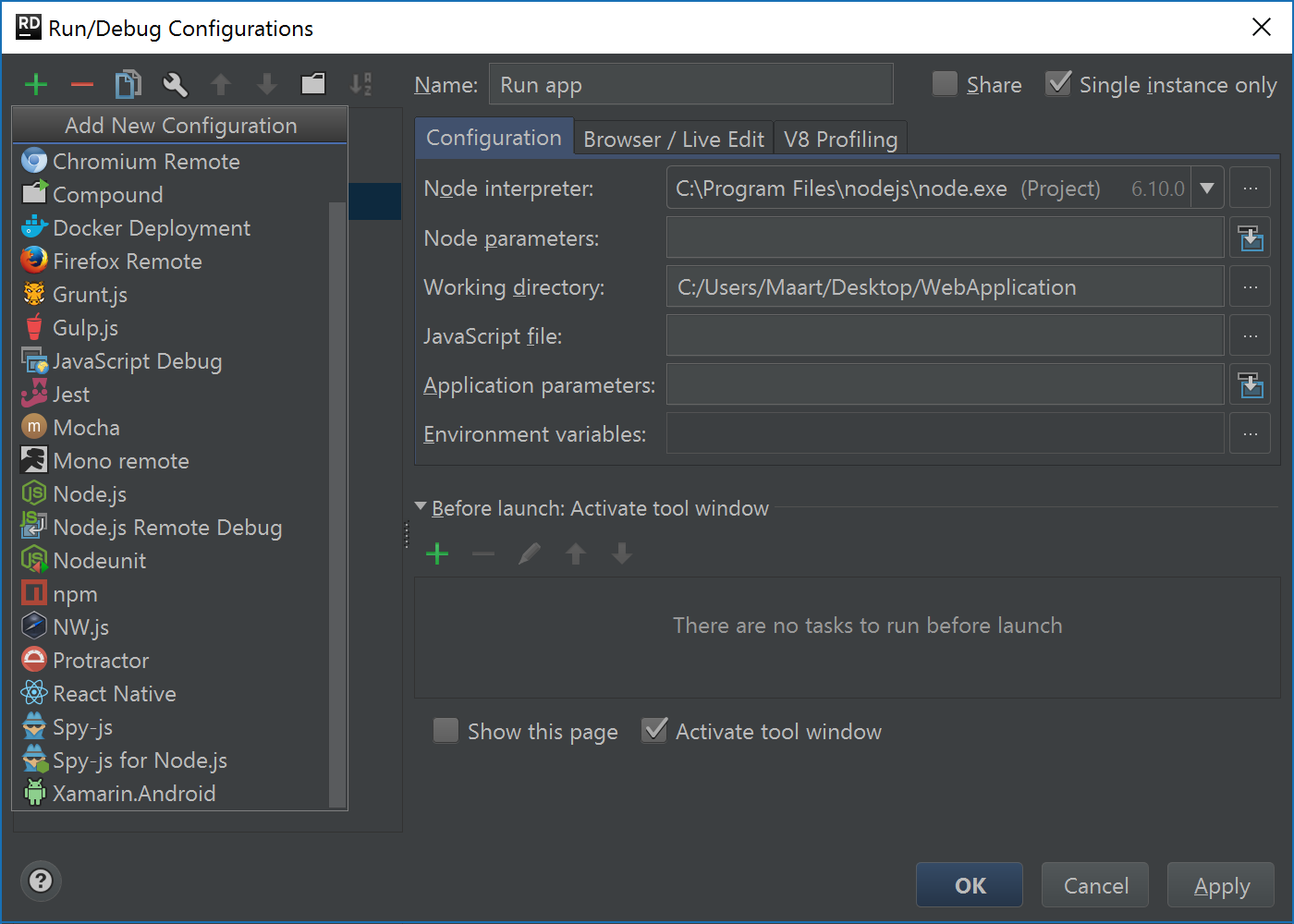Open the wrench Edit Defaults icon
Viewport: 1294px width, 924px height.
click(175, 85)
